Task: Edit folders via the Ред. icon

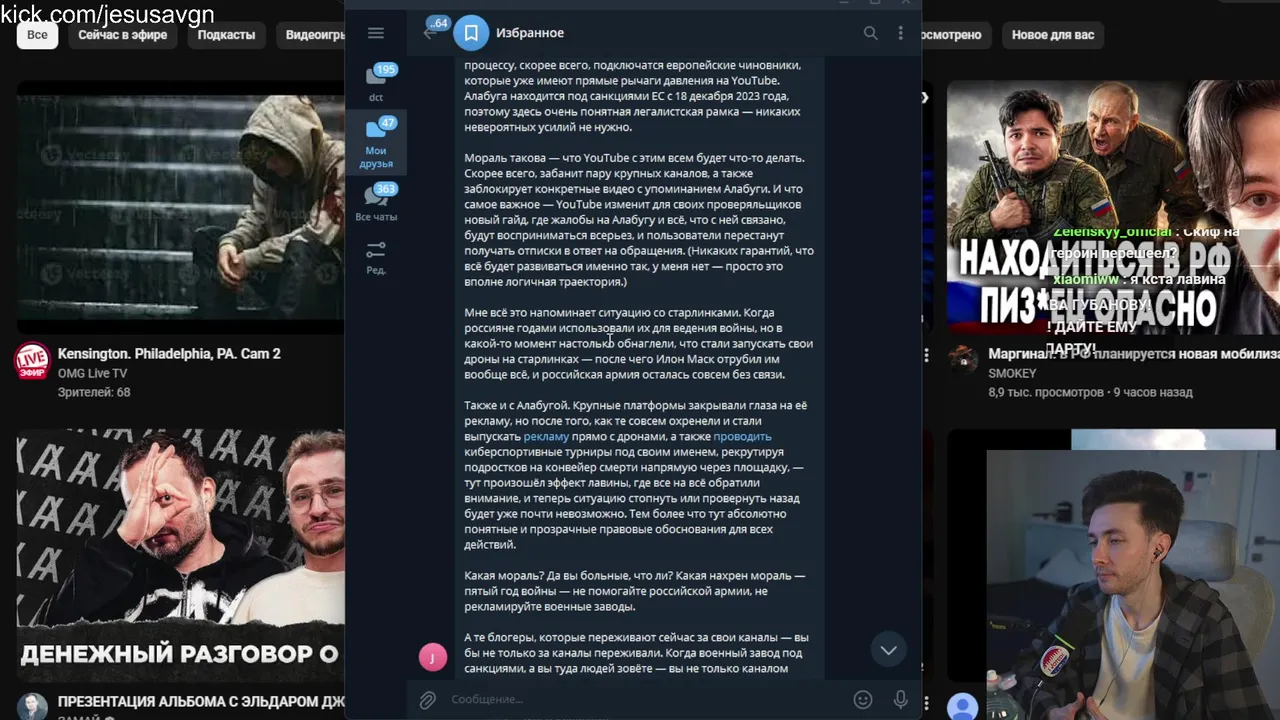Action: coord(376,257)
